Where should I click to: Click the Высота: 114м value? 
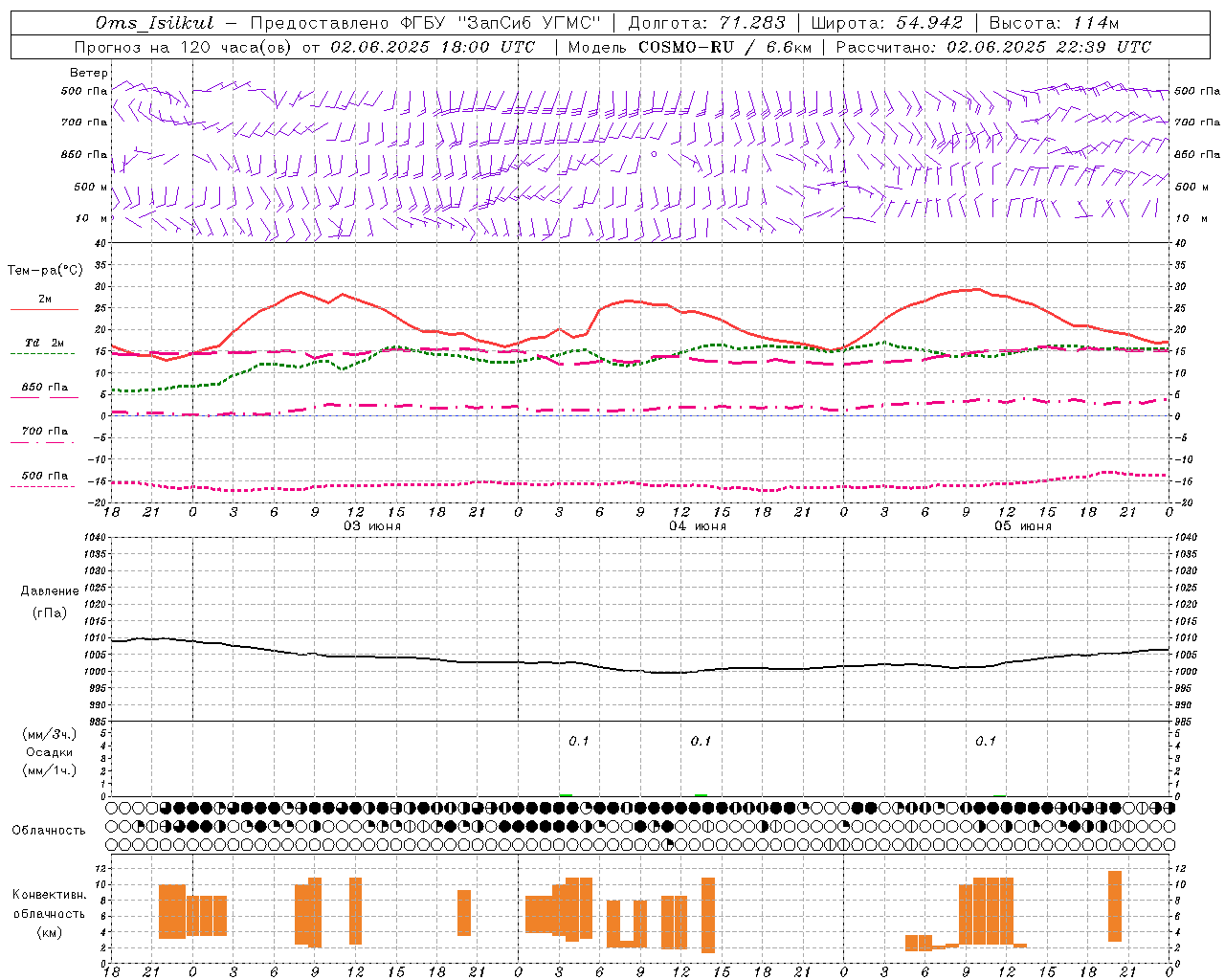[x=1054, y=23]
